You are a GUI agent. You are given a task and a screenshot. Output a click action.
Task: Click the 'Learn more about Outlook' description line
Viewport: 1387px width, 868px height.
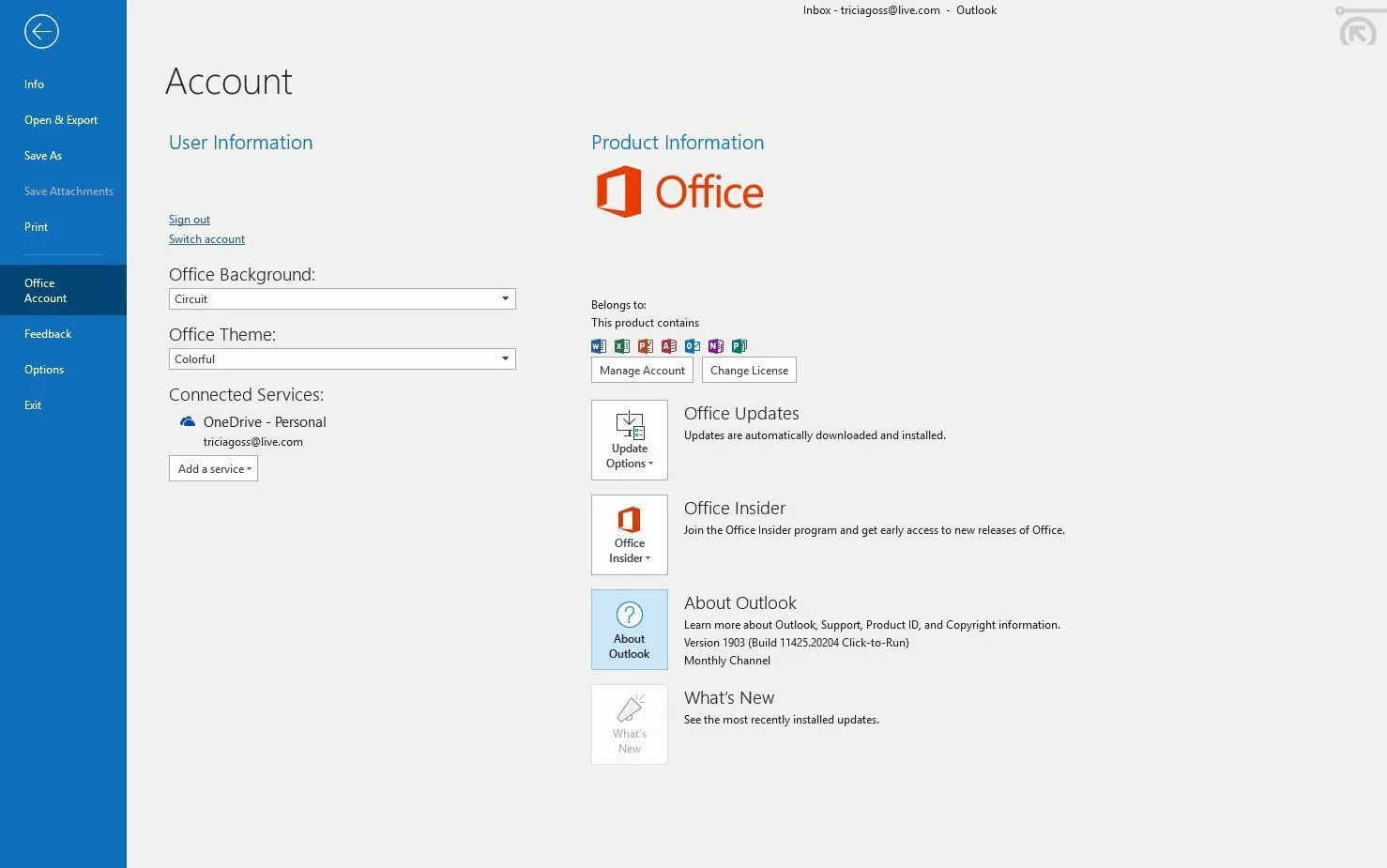point(872,625)
